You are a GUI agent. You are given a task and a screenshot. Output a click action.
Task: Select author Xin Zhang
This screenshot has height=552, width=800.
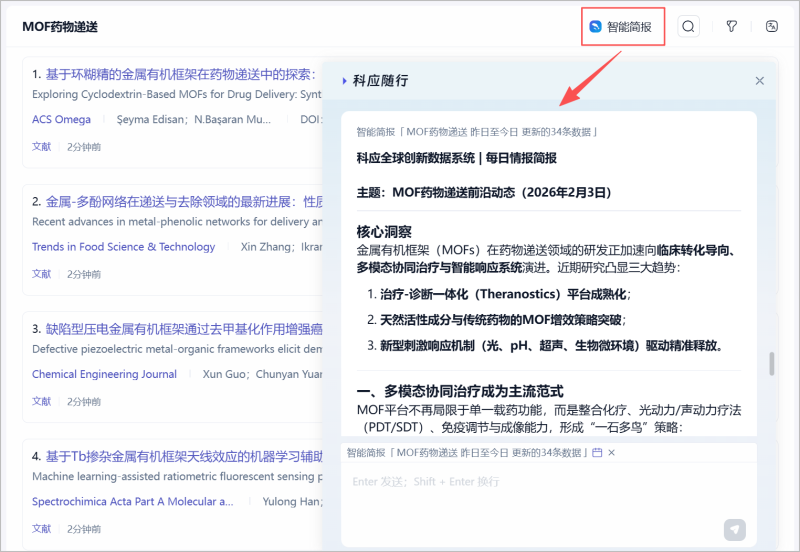263,247
